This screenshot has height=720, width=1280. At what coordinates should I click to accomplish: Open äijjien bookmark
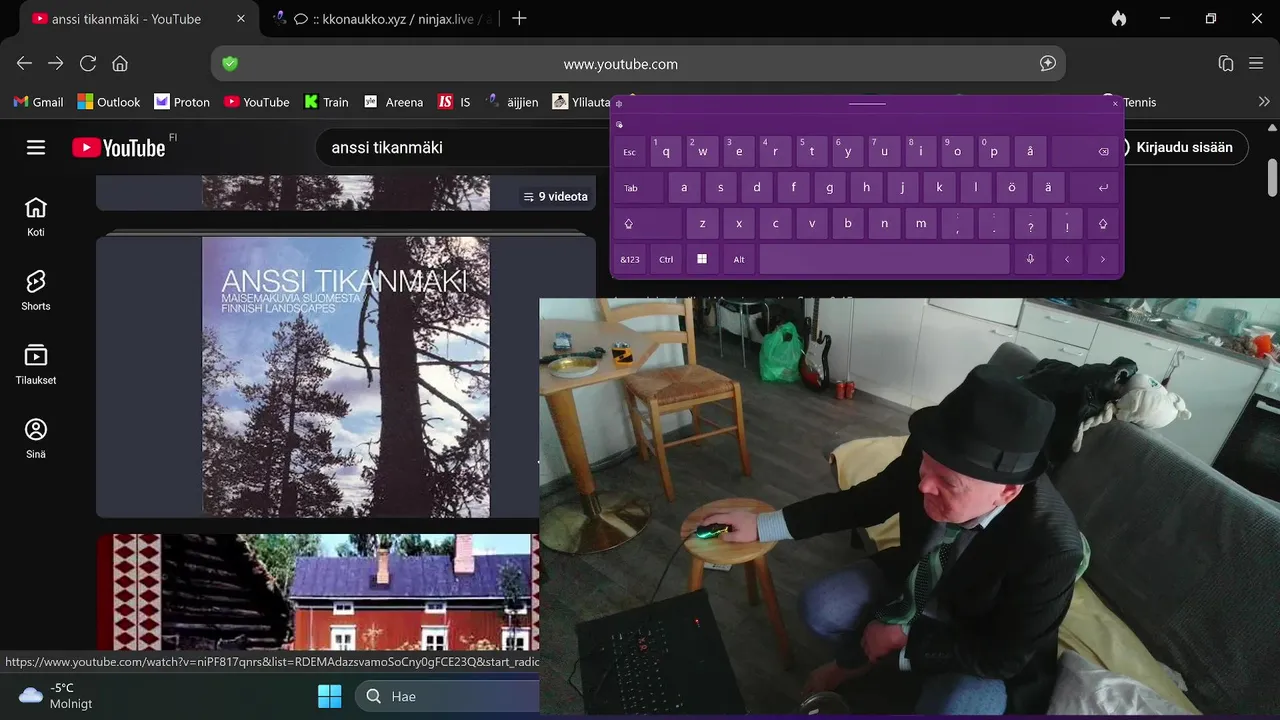[x=512, y=102]
